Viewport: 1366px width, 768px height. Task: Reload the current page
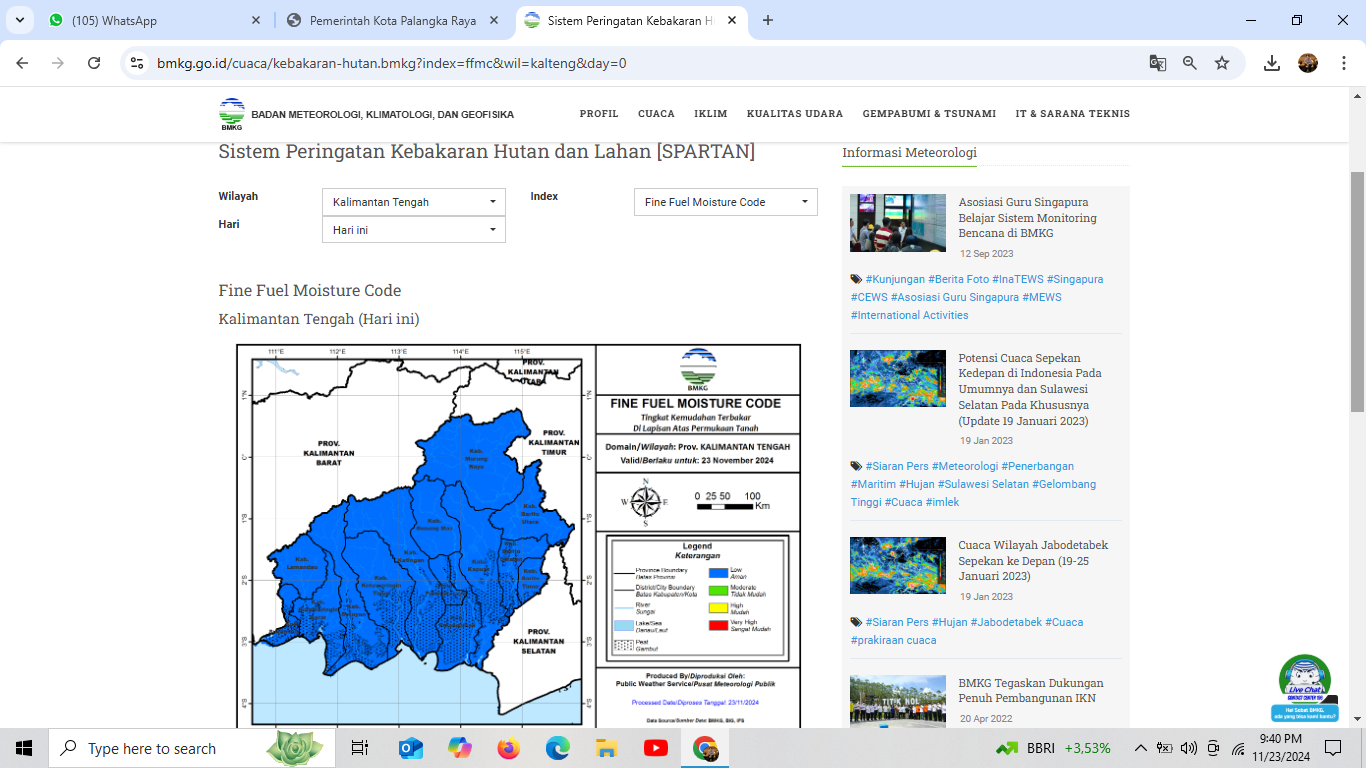pos(94,62)
